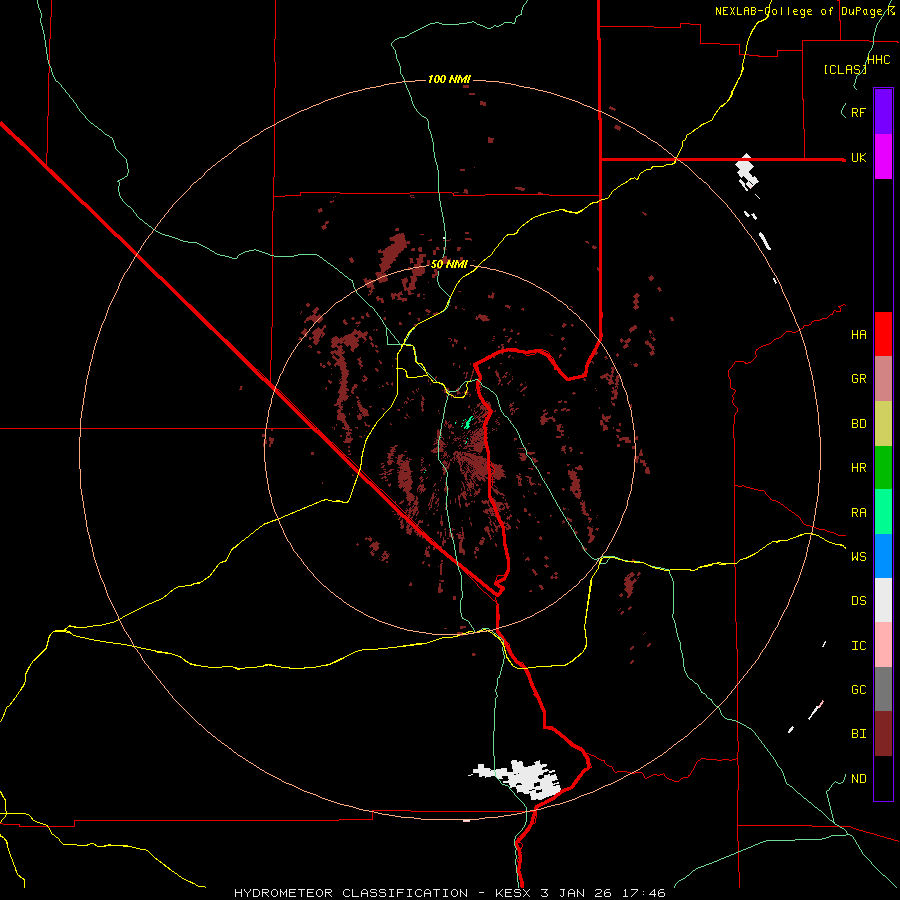Choose the WS blue legend swatch
This screenshot has width=900, height=900.
pos(883,556)
